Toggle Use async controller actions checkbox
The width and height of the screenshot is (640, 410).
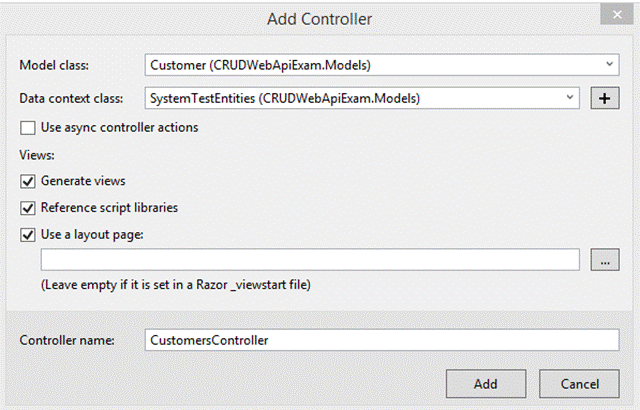pos(28,128)
